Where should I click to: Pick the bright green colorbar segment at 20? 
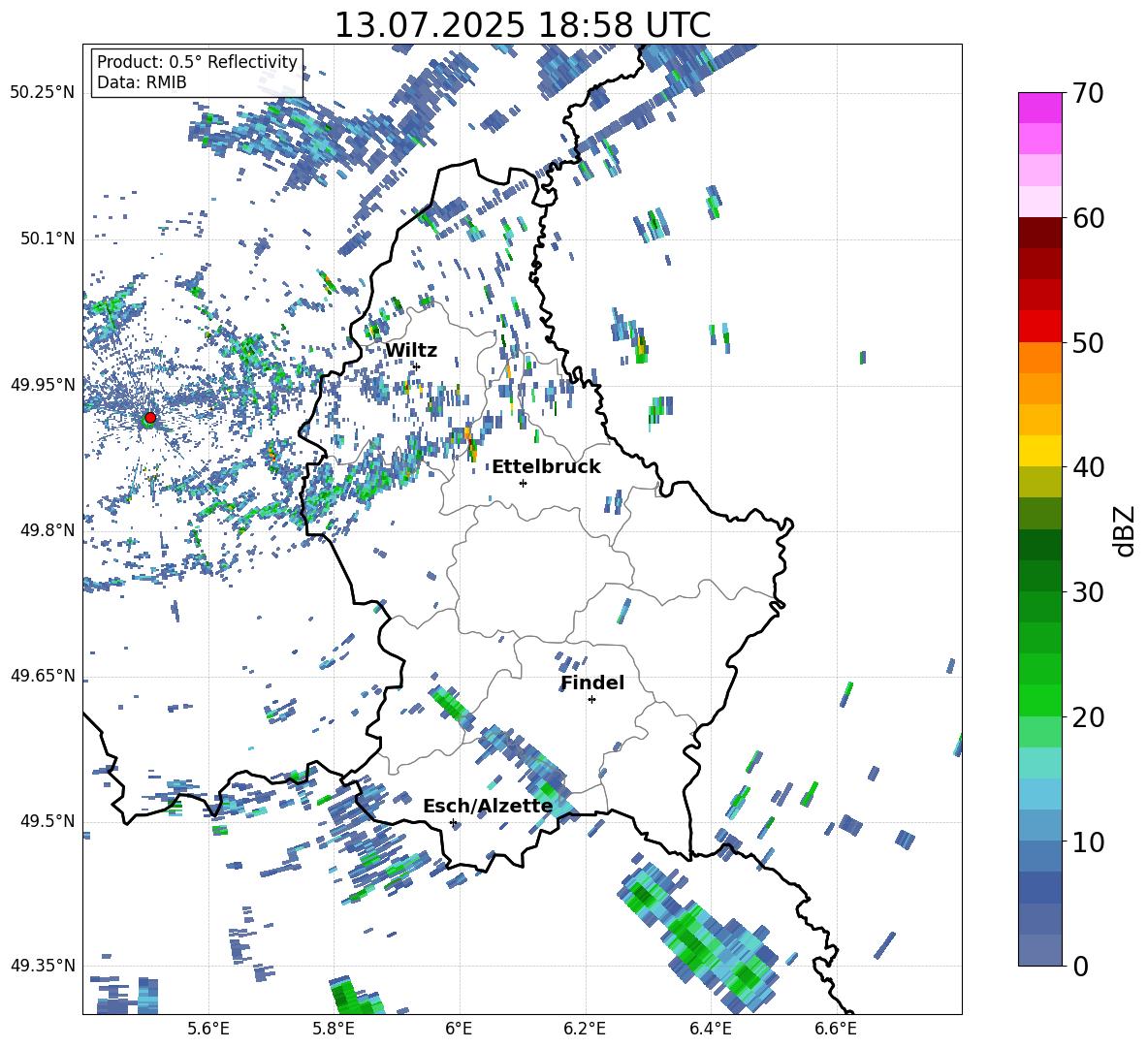[x=1039, y=700]
